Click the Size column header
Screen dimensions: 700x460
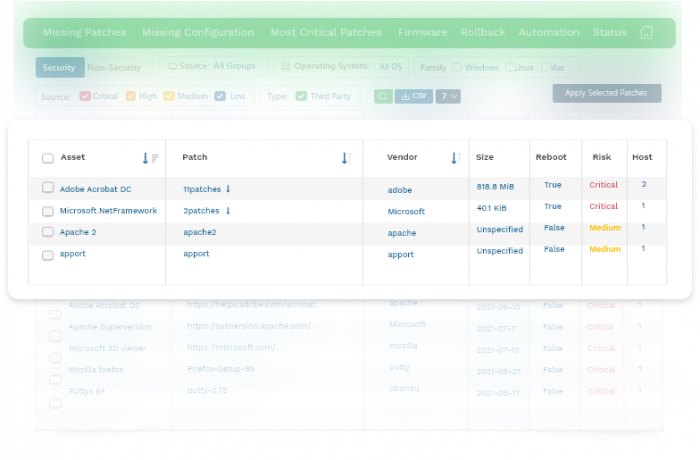484,157
